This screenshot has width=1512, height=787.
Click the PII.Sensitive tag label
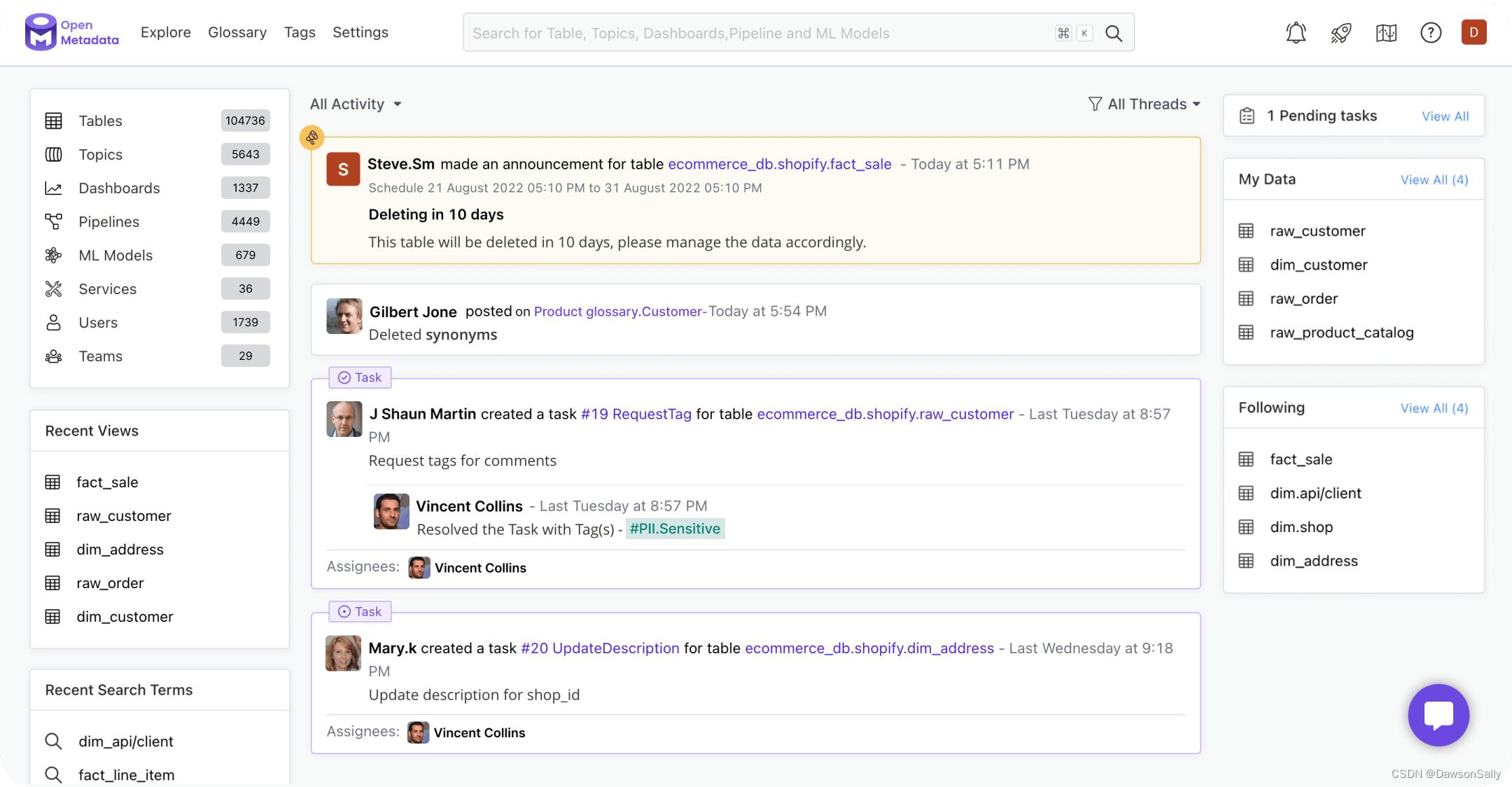tap(675, 529)
